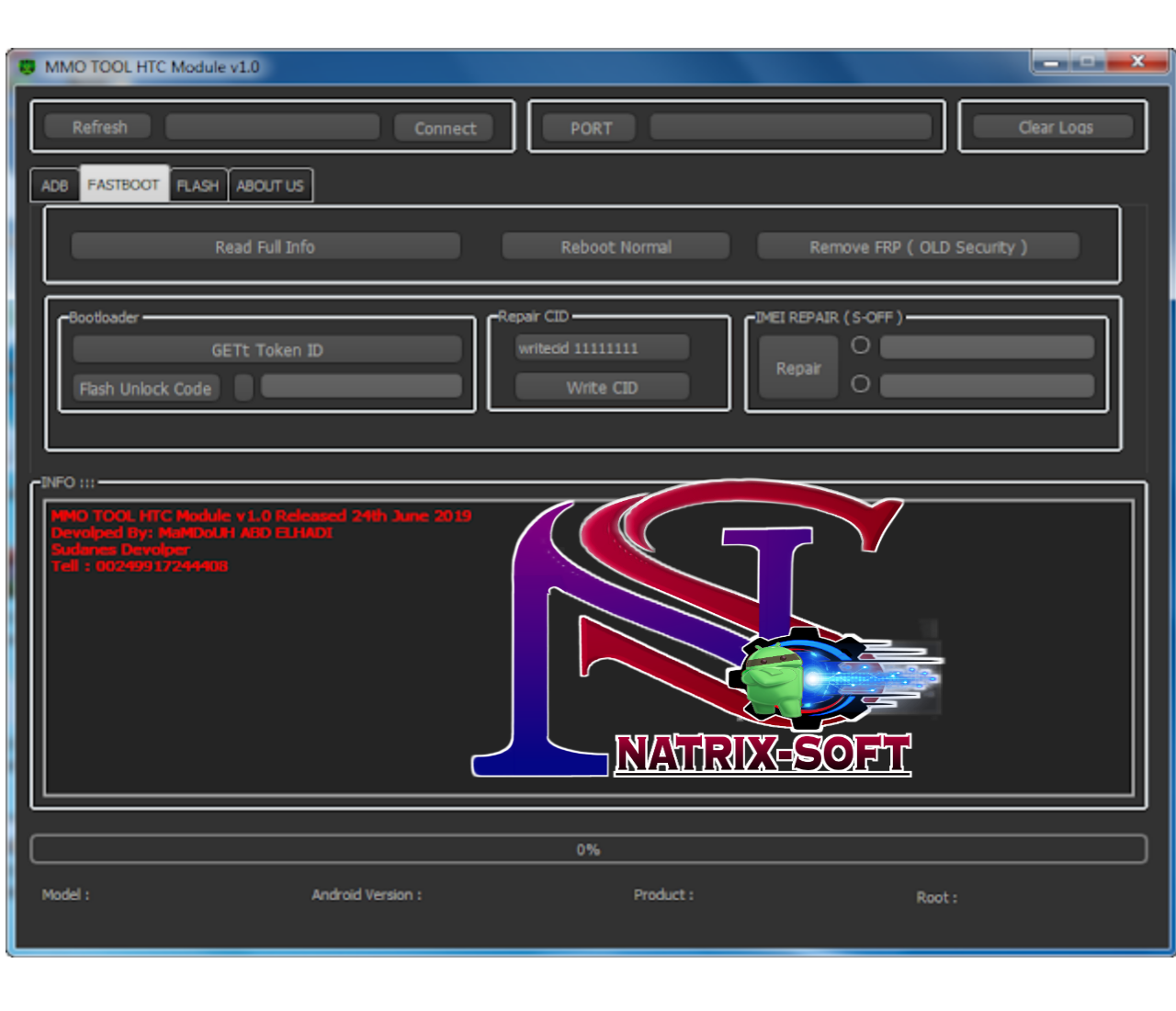Click Reboot Normal button
Screen dimensions: 1176x1011
coord(616,246)
